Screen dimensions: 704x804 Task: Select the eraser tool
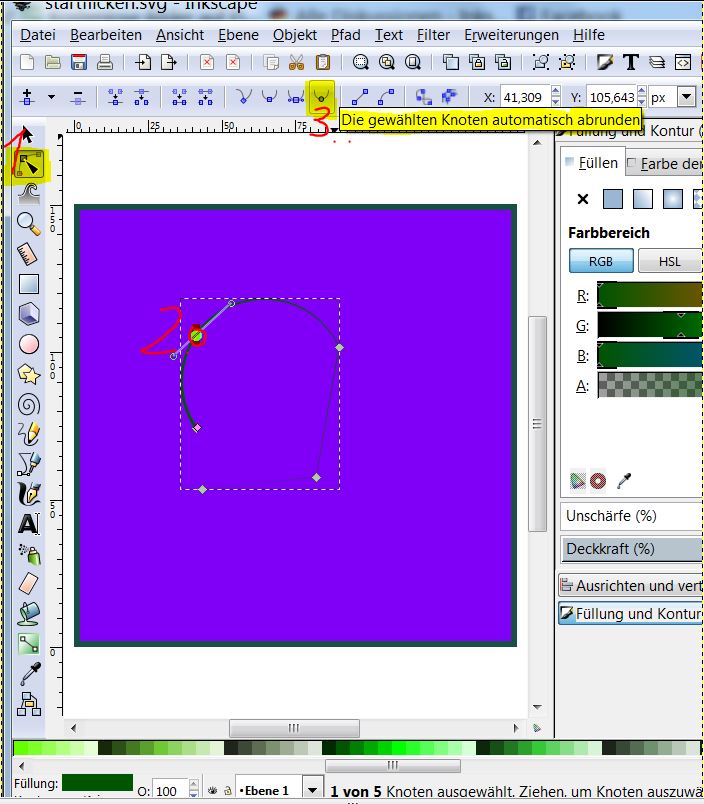coord(28,583)
